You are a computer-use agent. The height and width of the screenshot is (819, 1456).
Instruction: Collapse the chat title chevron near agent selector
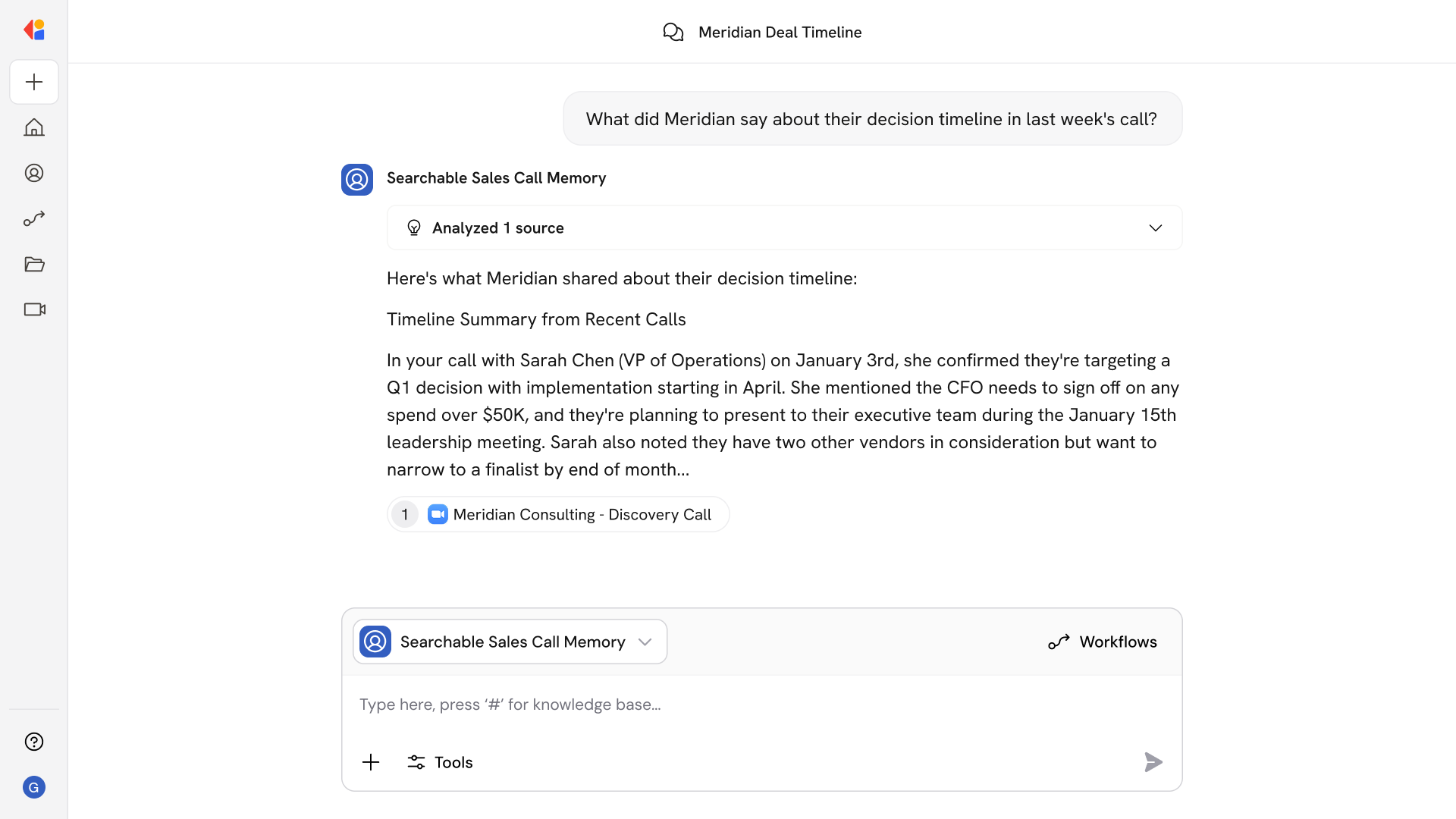645,641
